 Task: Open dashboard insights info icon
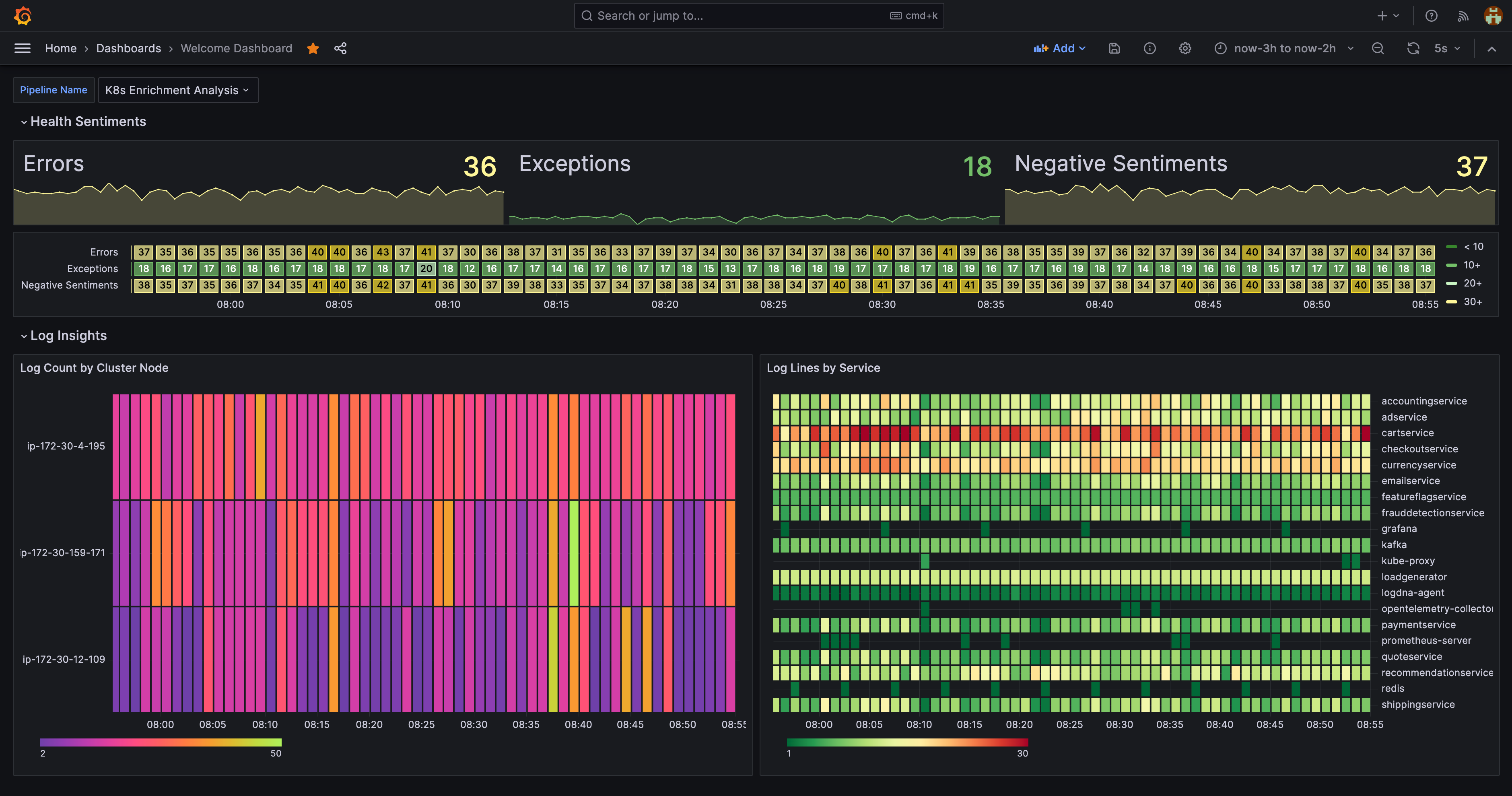click(1149, 48)
